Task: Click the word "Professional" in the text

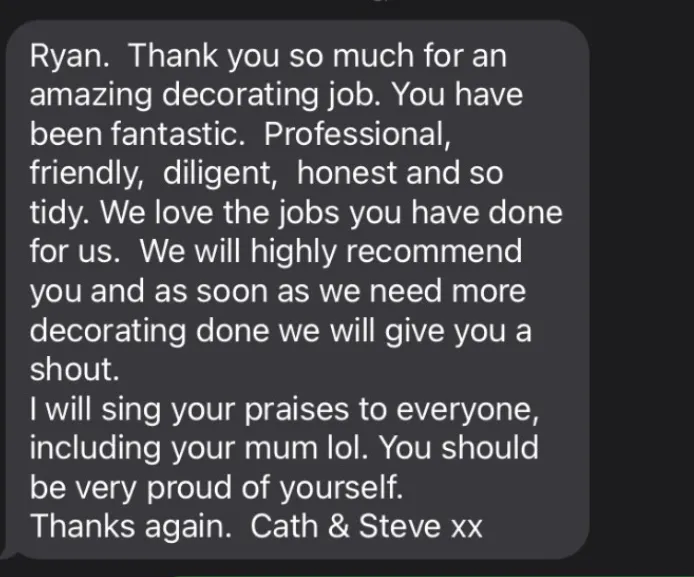Action: 354,134
